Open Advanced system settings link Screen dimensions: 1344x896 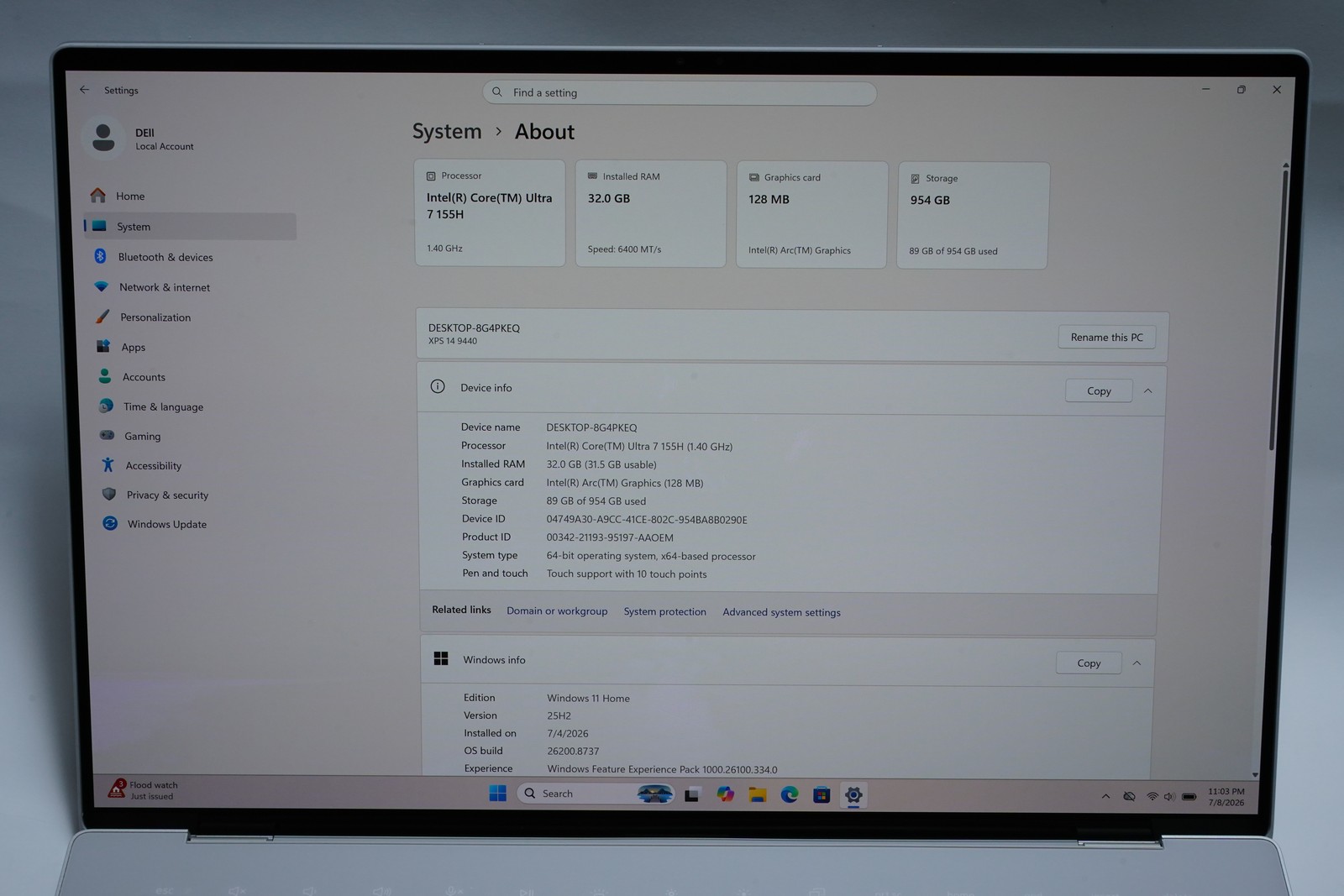[x=781, y=612]
